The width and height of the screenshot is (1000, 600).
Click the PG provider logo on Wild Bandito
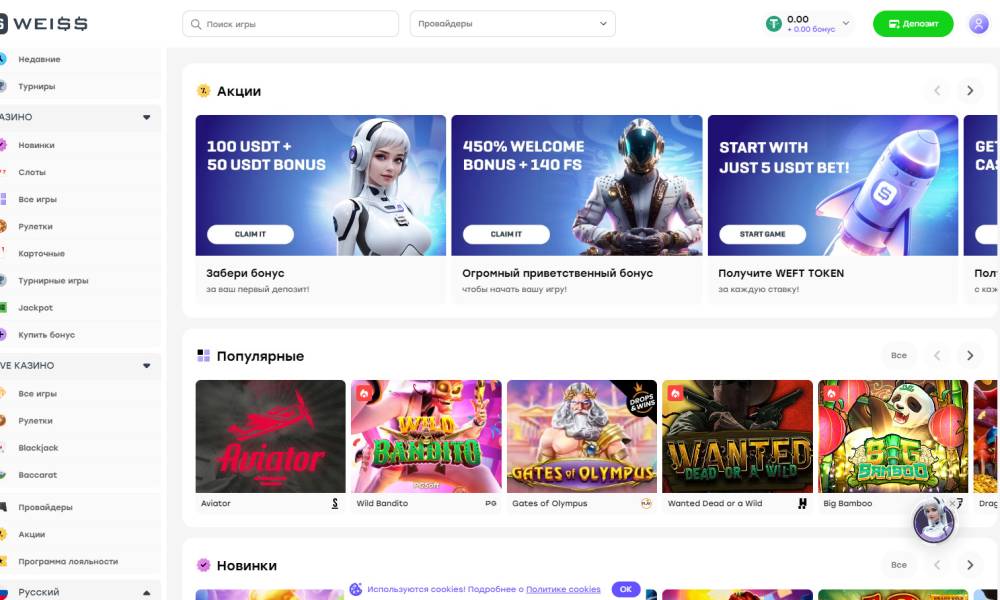(490, 503)
